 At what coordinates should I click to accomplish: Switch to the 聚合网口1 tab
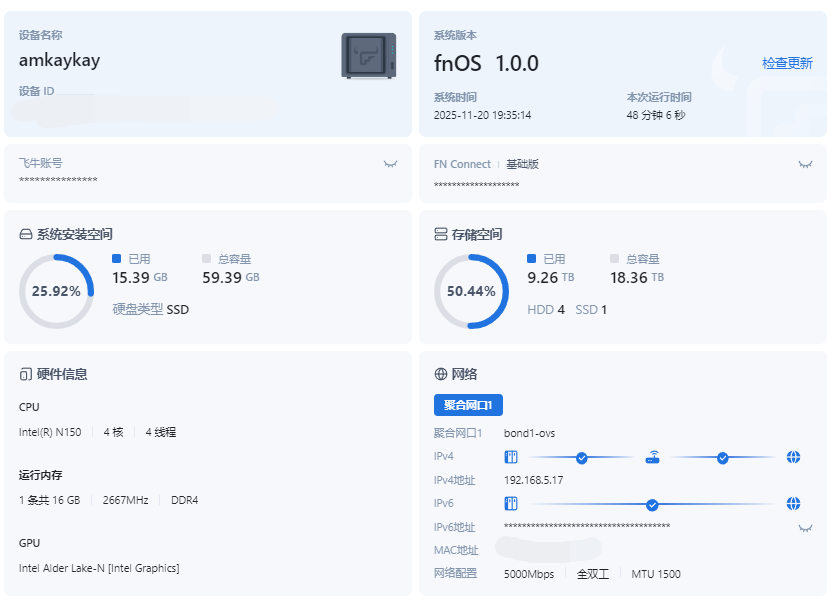tap(467, 404)
